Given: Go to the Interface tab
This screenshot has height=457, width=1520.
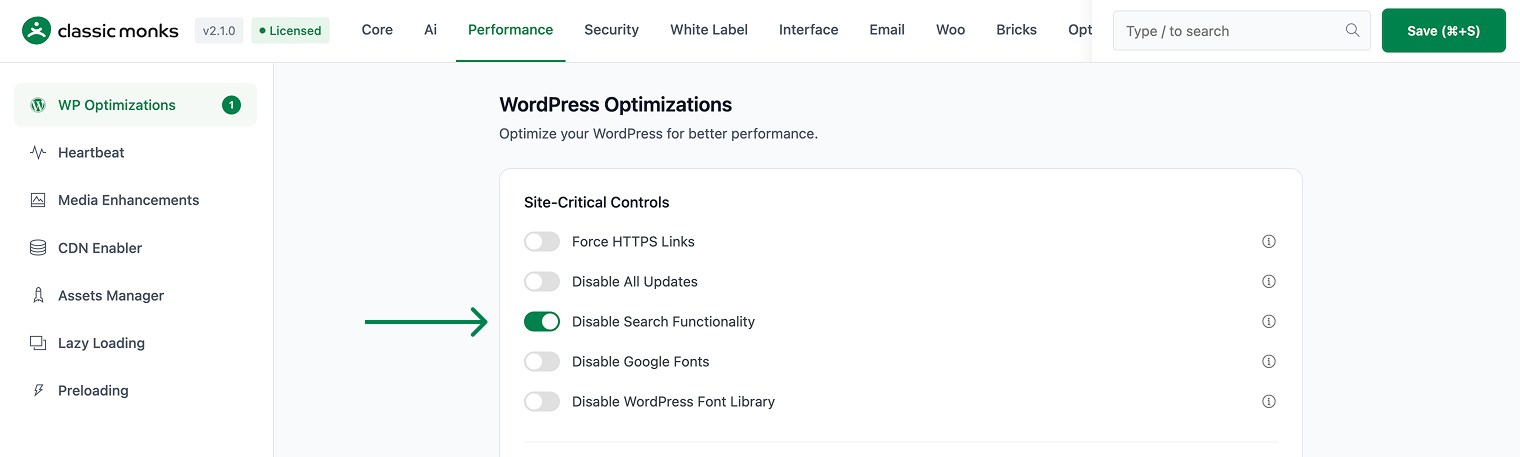Looking at the screenshot, I should tap(808, 30).
